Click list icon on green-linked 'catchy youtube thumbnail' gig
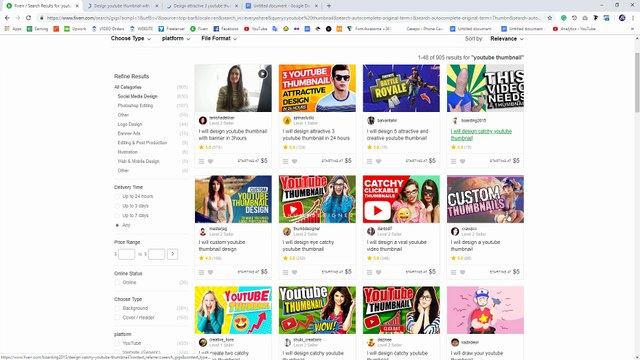 453,161
